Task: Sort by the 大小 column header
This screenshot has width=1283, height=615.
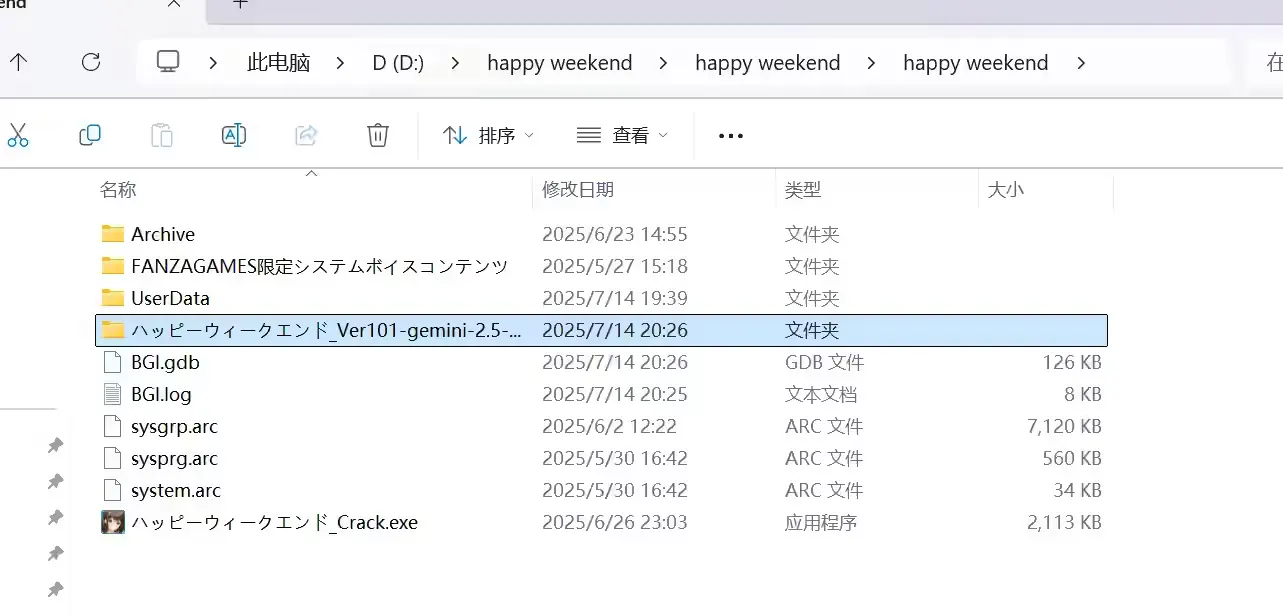Action: (x=1005, y=189)
